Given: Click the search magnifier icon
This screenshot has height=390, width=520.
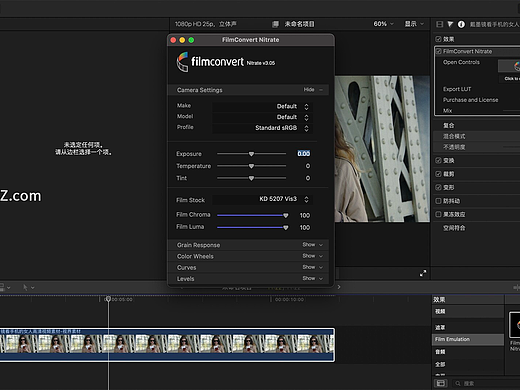Looking at the screenshot, I should pyautogui.click(x=458, y=384).
